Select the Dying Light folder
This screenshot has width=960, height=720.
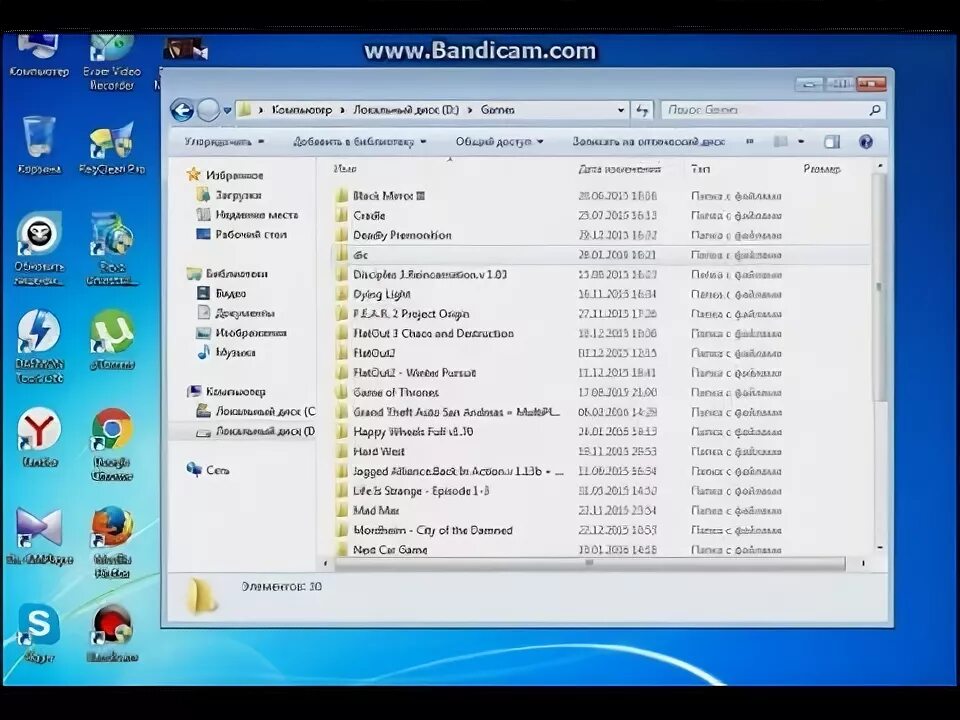point(381,294)
